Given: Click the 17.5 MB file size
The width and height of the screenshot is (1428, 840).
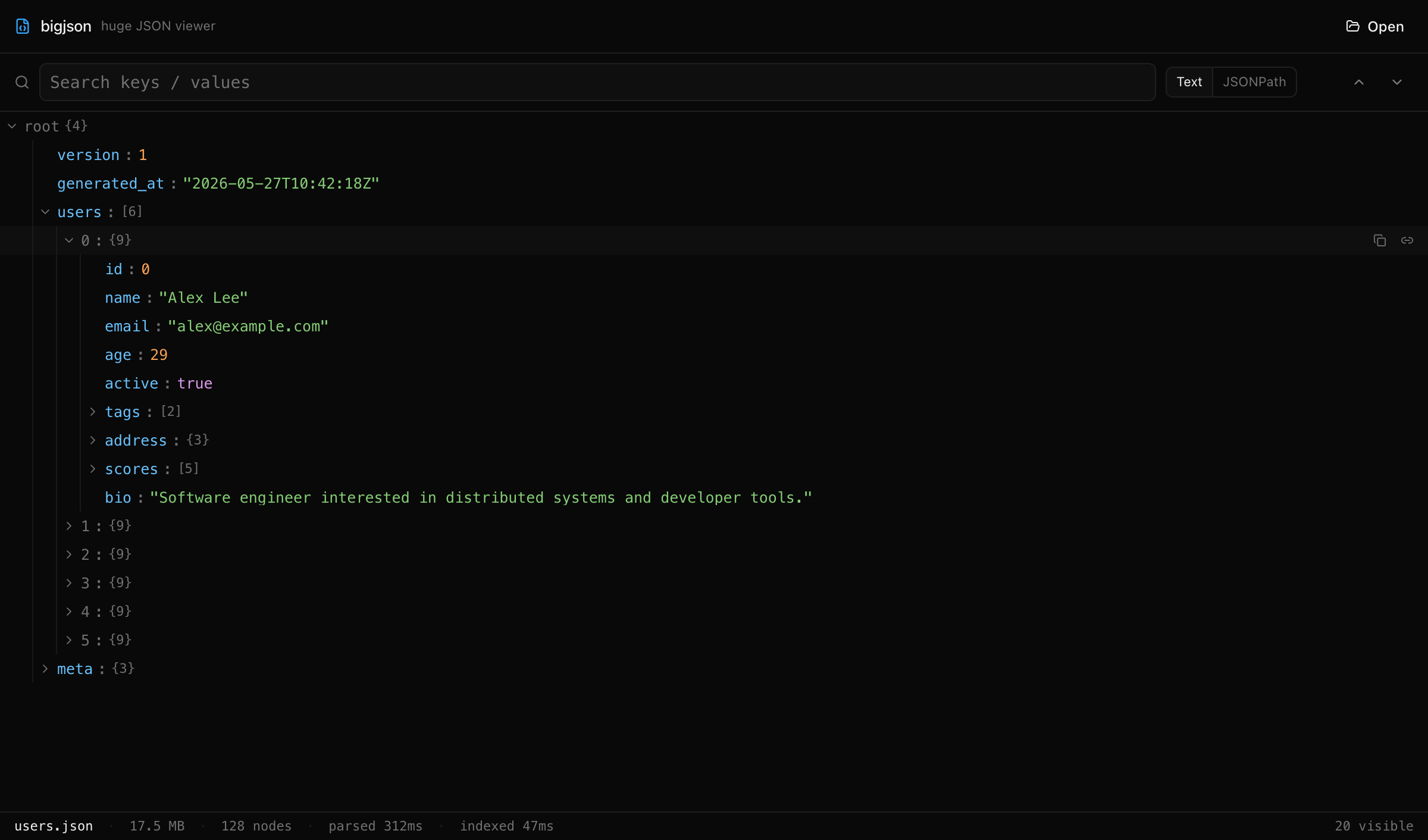Looking at the screenshot, I should [x=157, y=826].
